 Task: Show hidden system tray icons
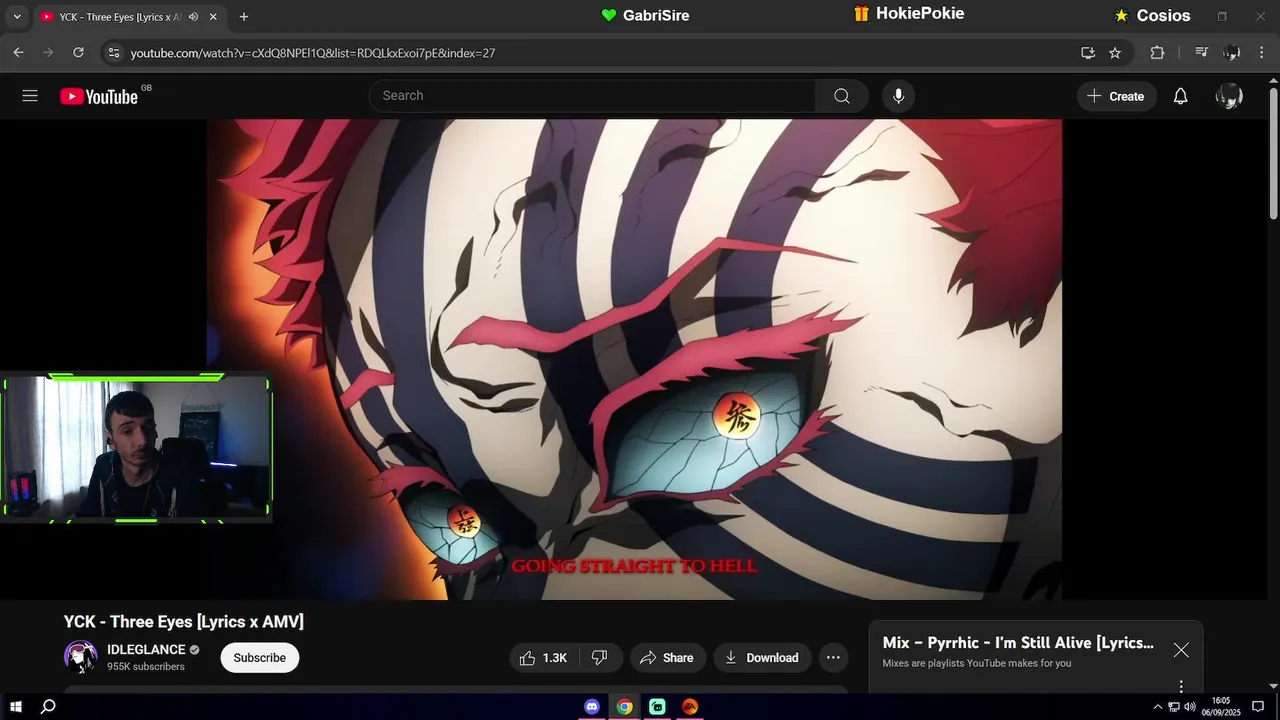pos(1158,706)
